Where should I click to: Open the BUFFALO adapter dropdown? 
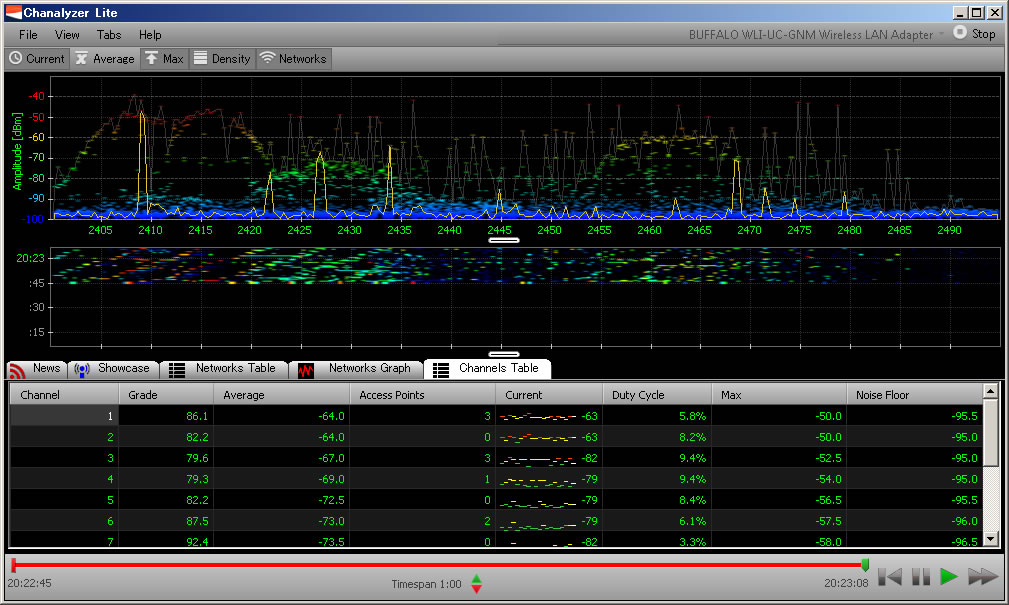pos(816,35)
